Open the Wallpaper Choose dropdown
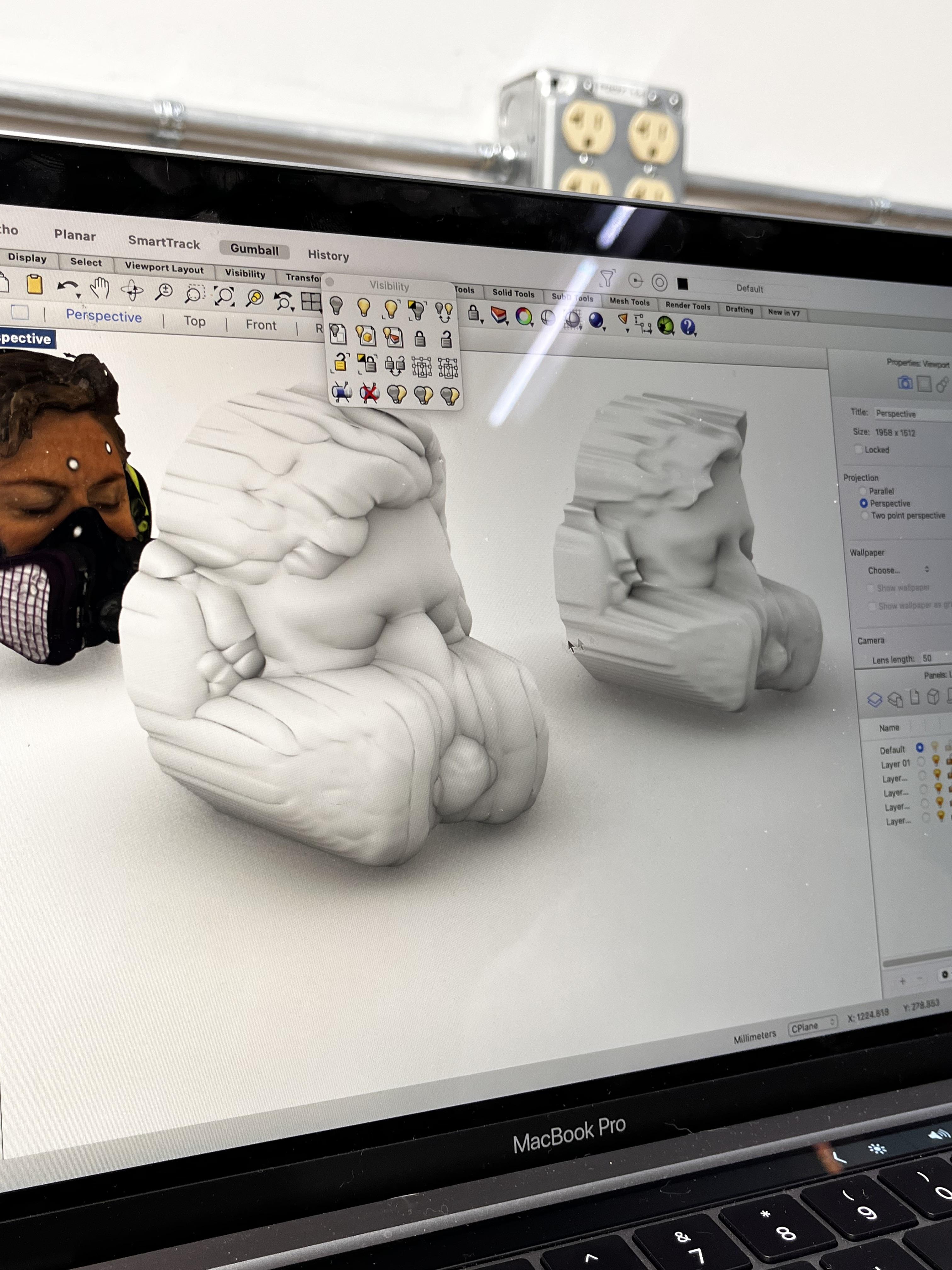The width and height of the screenshot is (952, 1270). [x=898, y=570]
